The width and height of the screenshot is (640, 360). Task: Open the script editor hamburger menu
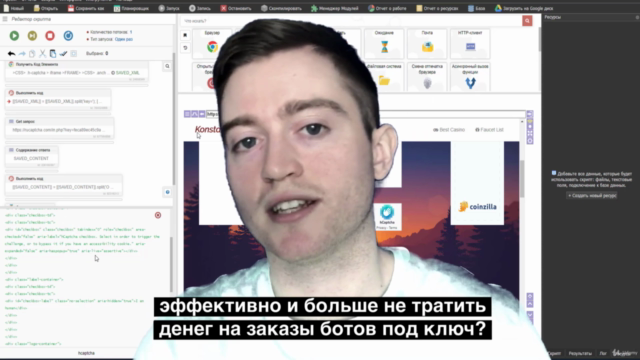pyautogui.click(x=5, y=19)
